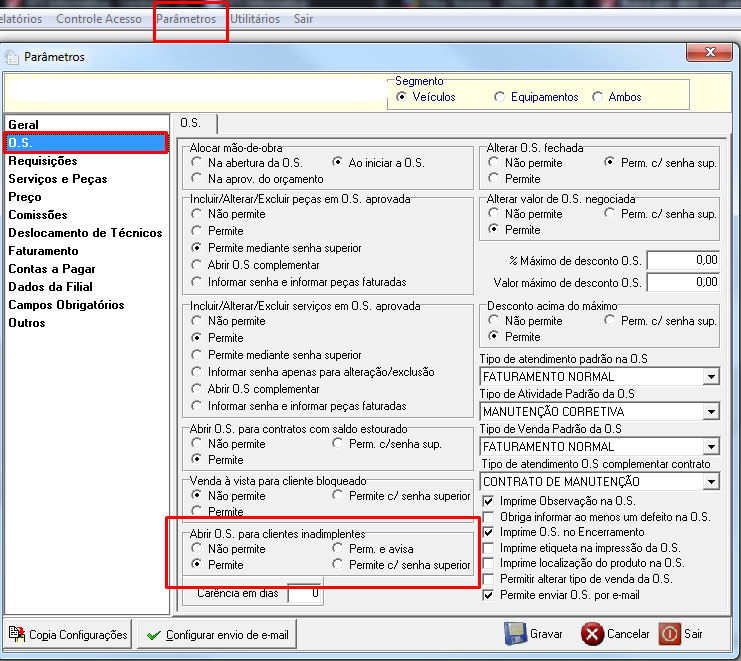This screenshot has width=741, height=661.
Task: Click the green checkmark email configuration icon
Action: click(x=154, y=635)
